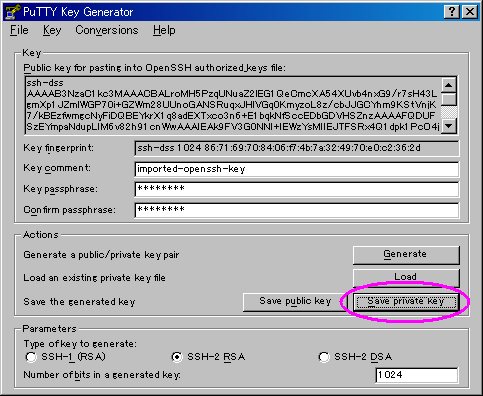Click "Number of bits in a generated key:" label

102,375
